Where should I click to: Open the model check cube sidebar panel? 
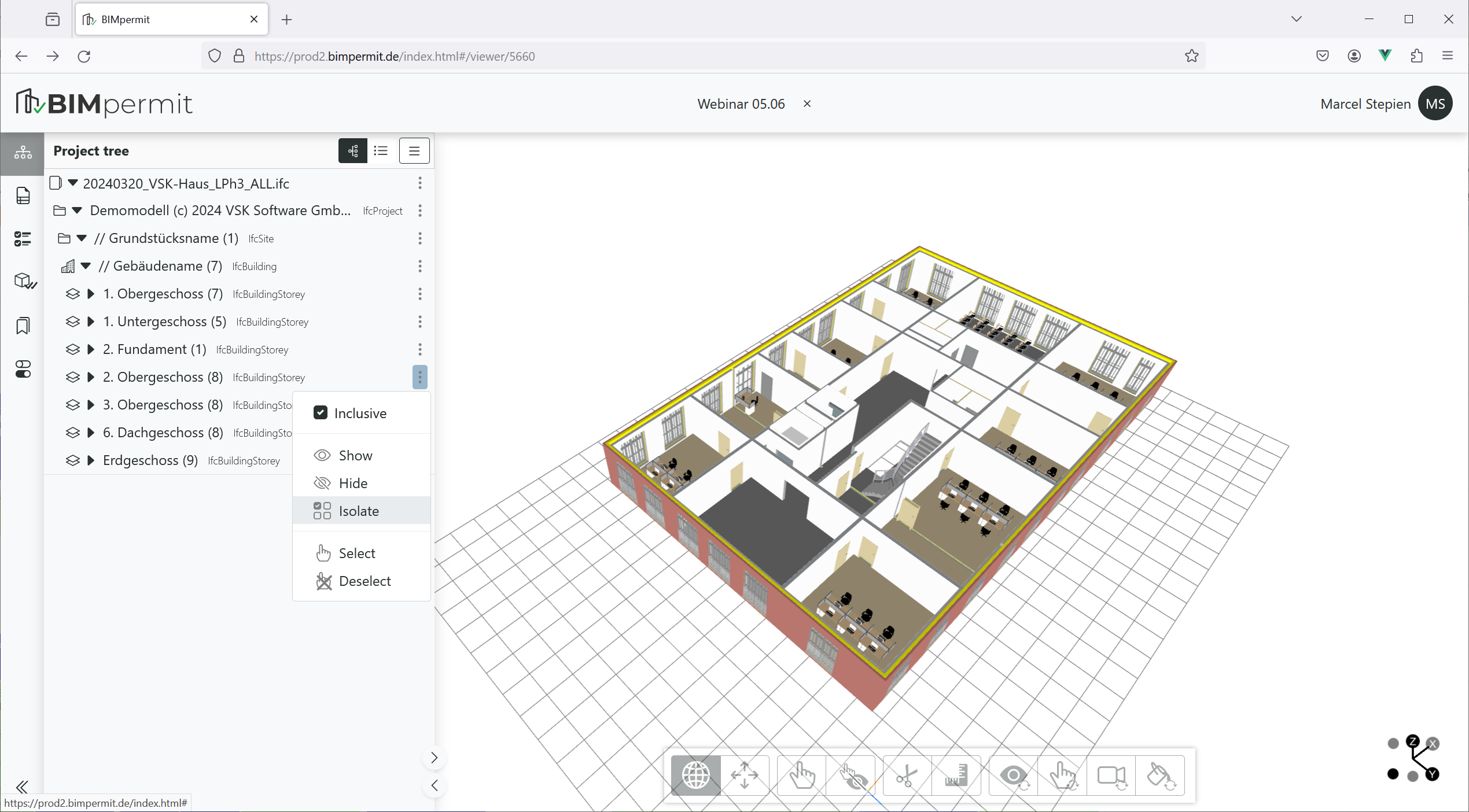pyautogui.click(x=24, y=282)
